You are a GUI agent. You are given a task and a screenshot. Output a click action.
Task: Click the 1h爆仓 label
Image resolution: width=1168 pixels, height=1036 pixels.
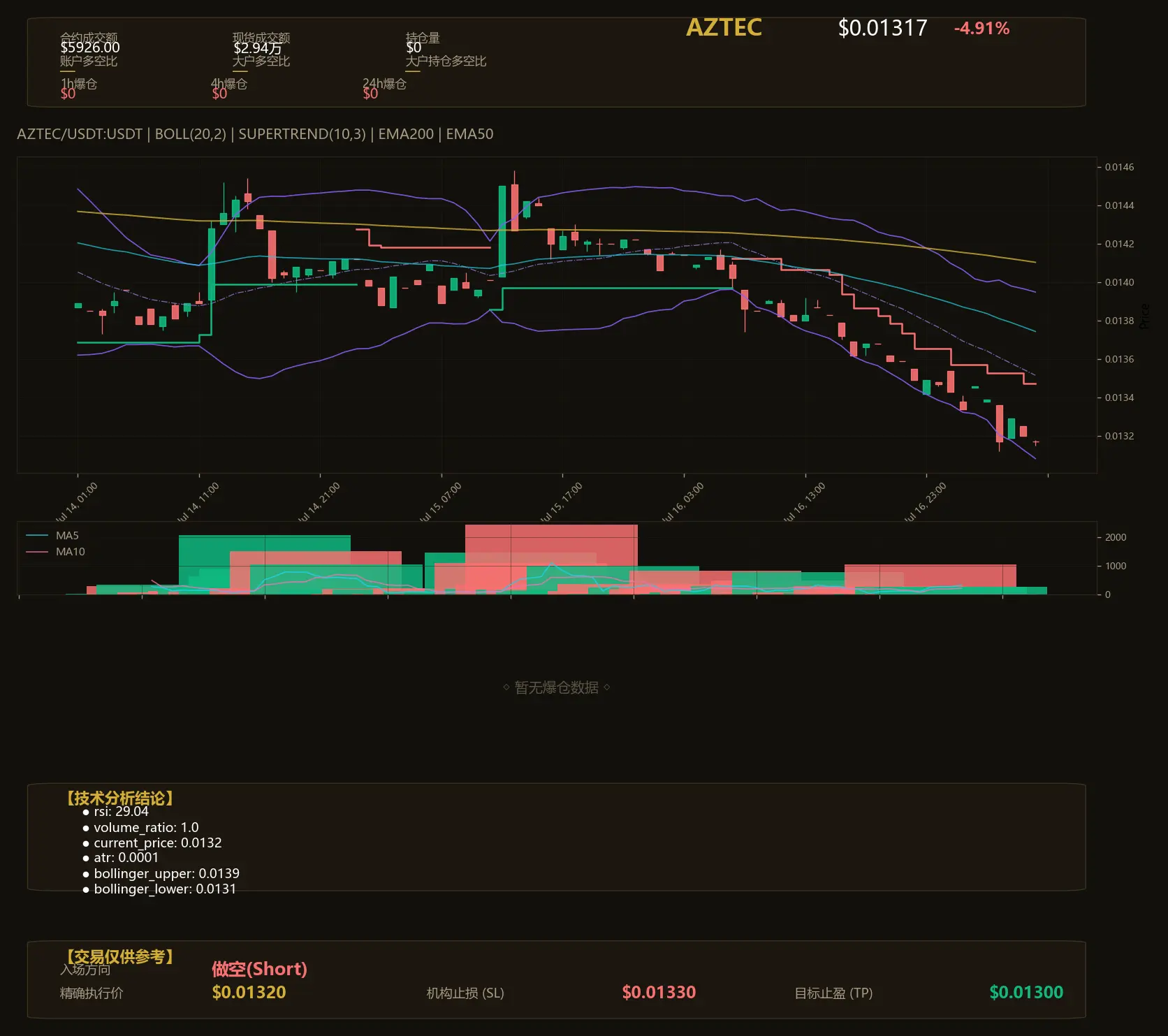79,84
